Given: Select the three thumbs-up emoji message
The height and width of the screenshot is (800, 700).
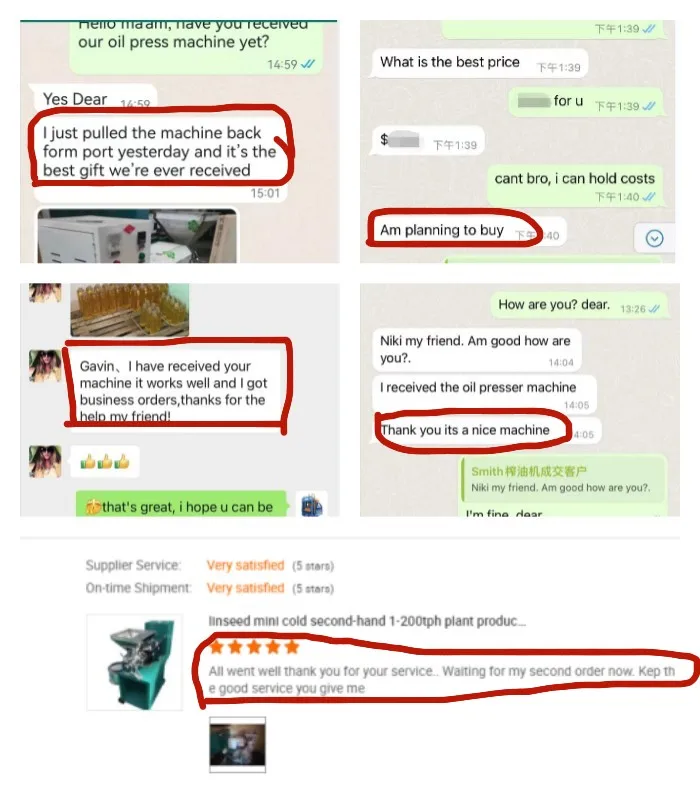Looking at the screenshot, I should click(x=105, y=462).
